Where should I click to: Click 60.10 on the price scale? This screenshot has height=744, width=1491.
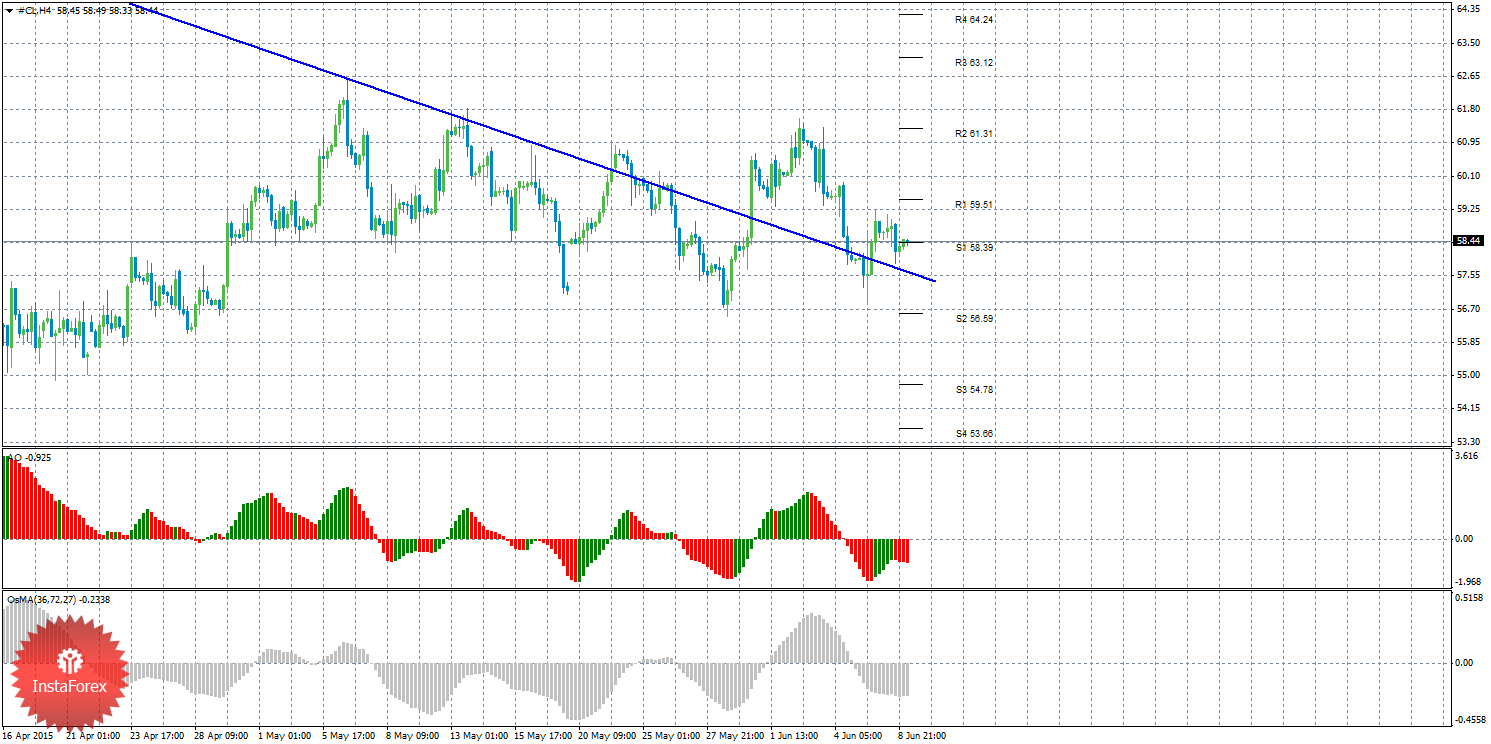[1469, 176]
